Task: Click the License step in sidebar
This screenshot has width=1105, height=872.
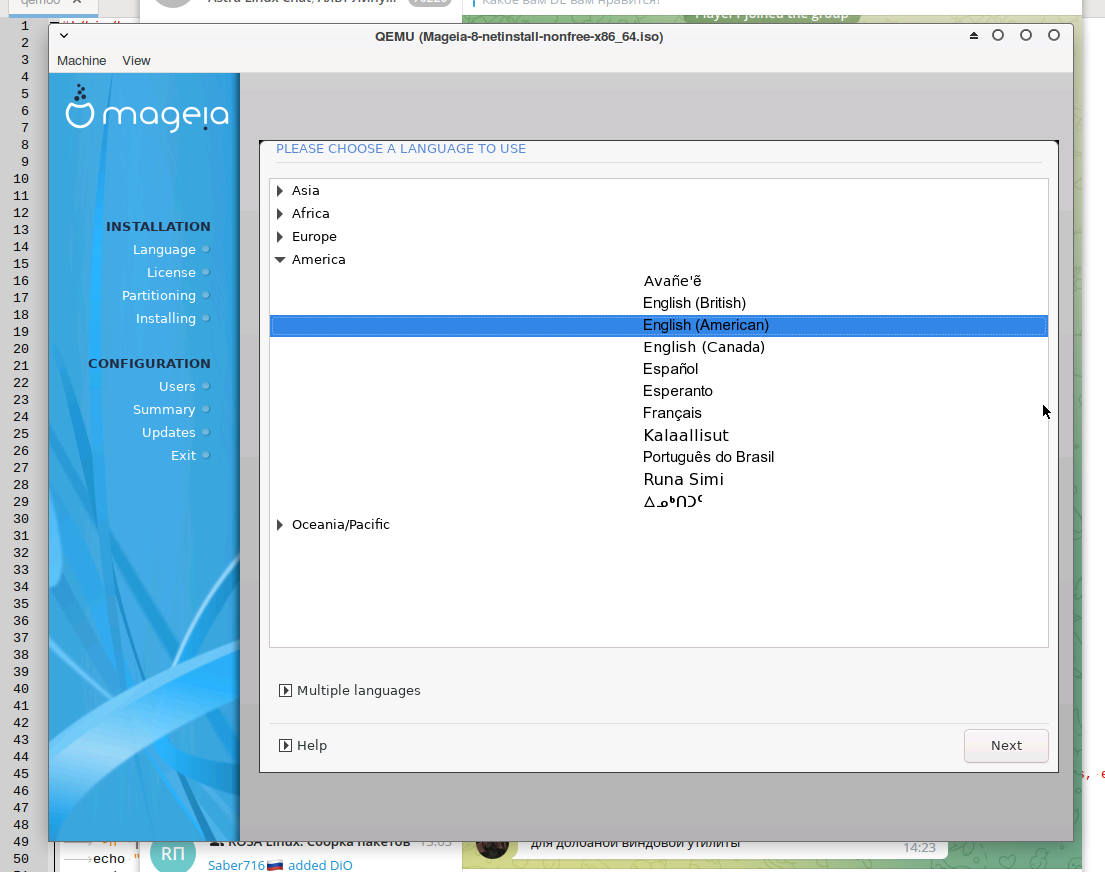Action: point(171,272)
